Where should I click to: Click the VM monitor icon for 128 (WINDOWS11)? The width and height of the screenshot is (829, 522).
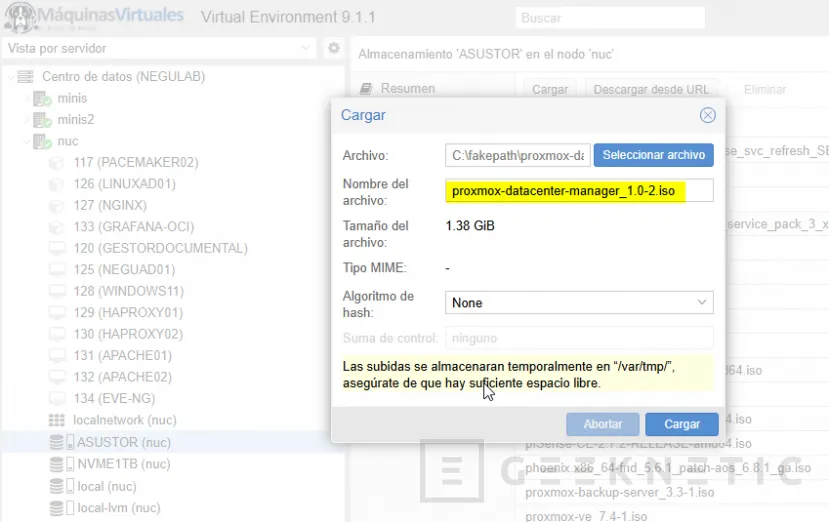click(x=57, y=291)
